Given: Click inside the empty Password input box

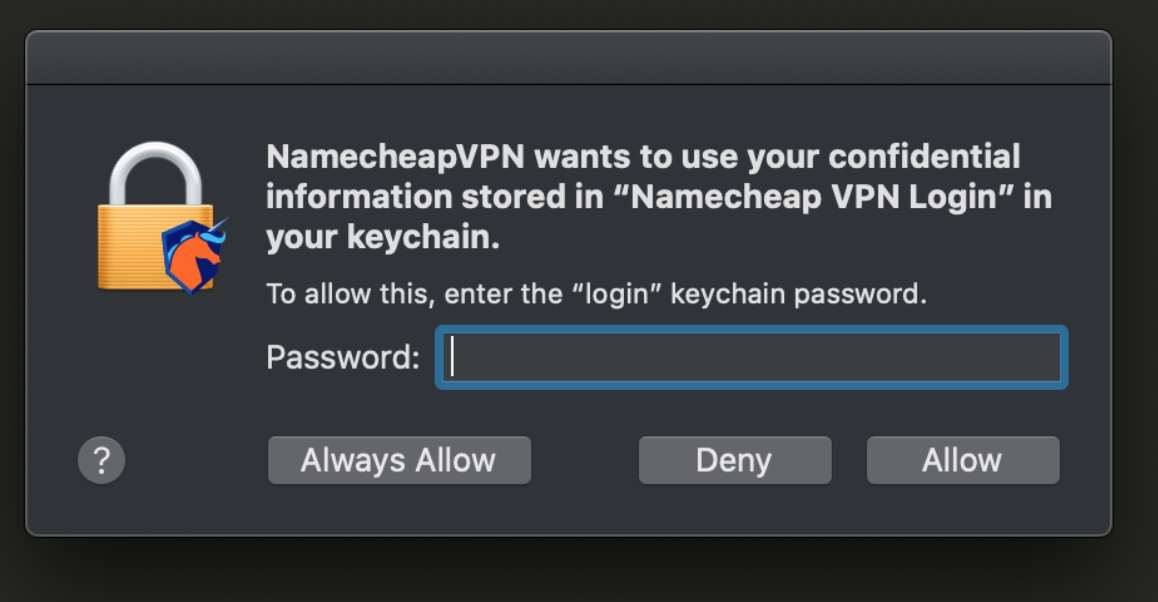Looking at the screenshot, I should pos(750,356).
